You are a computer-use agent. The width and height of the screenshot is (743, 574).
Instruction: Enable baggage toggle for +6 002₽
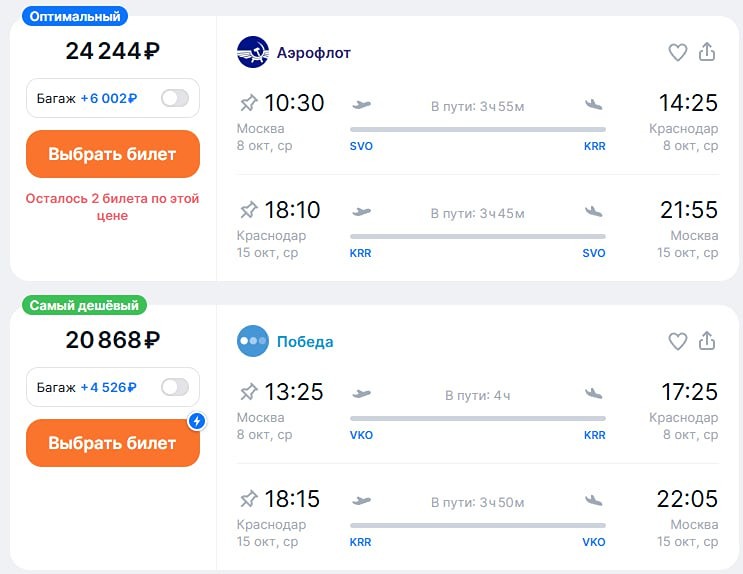(x=174, y=98)
